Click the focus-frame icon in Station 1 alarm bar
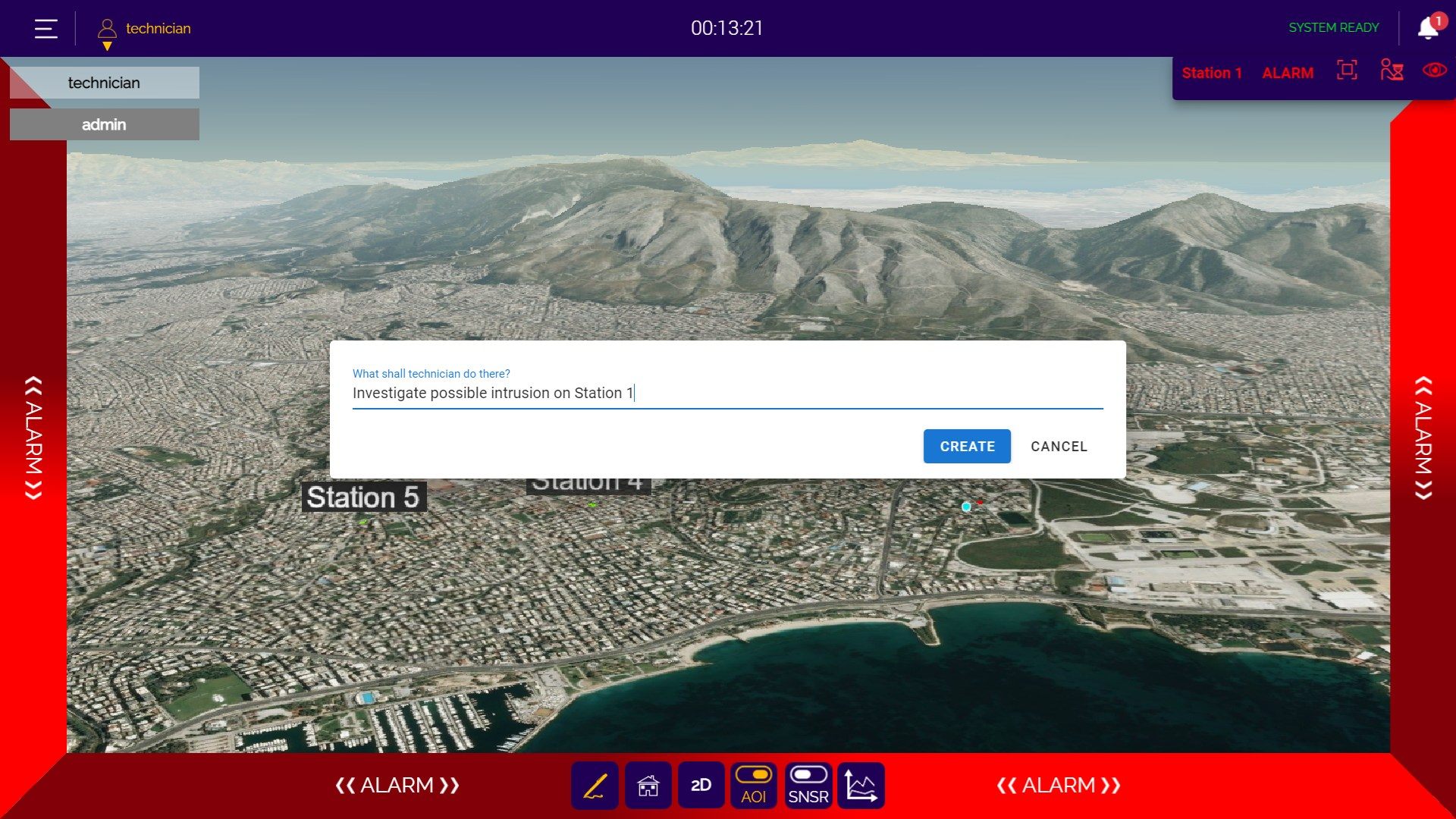The height and width of the screenshot is (819, 1456). (x=1347, y=71)
